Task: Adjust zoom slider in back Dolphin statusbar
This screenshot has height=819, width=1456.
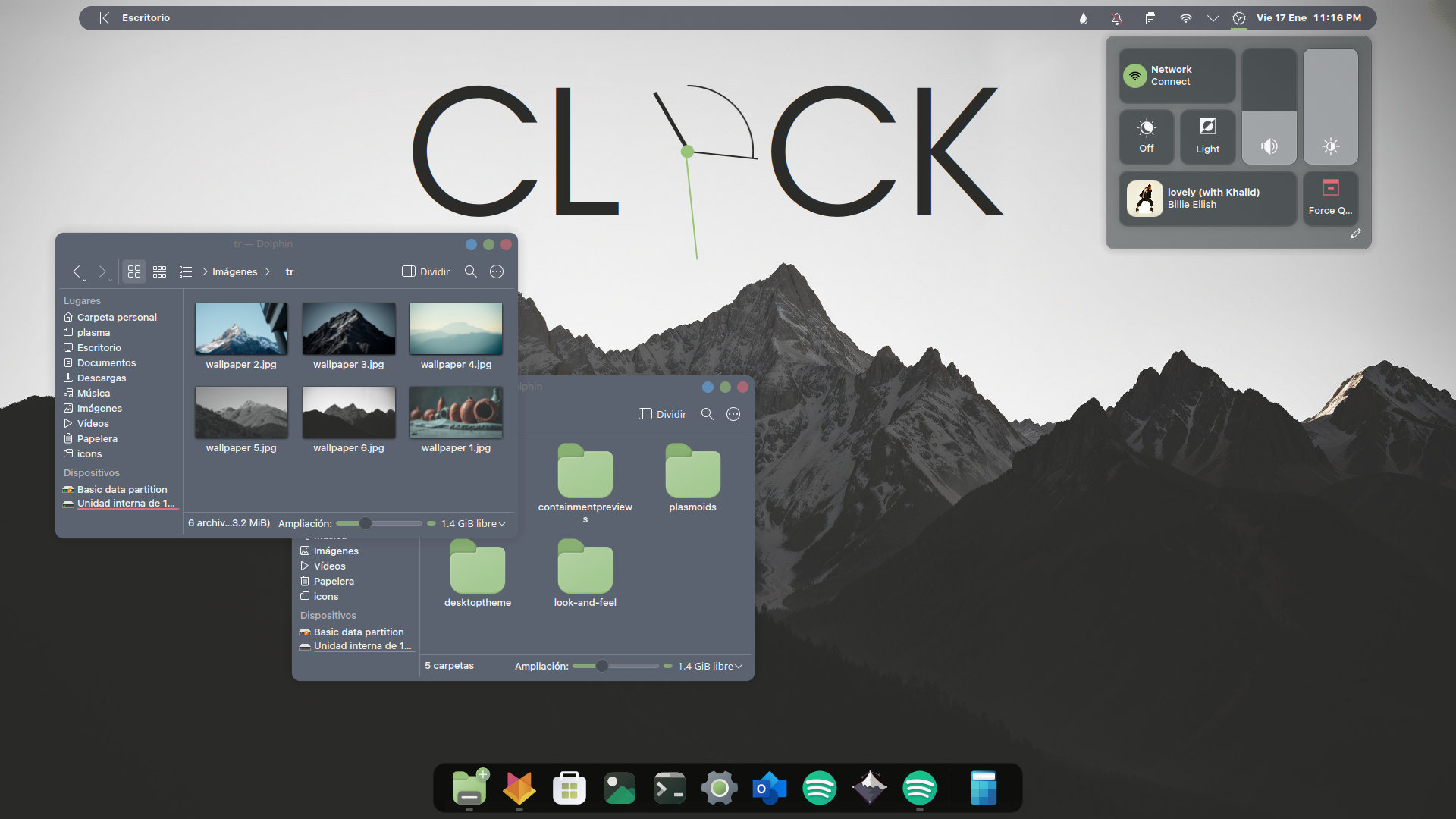Action: coord(615,666)
